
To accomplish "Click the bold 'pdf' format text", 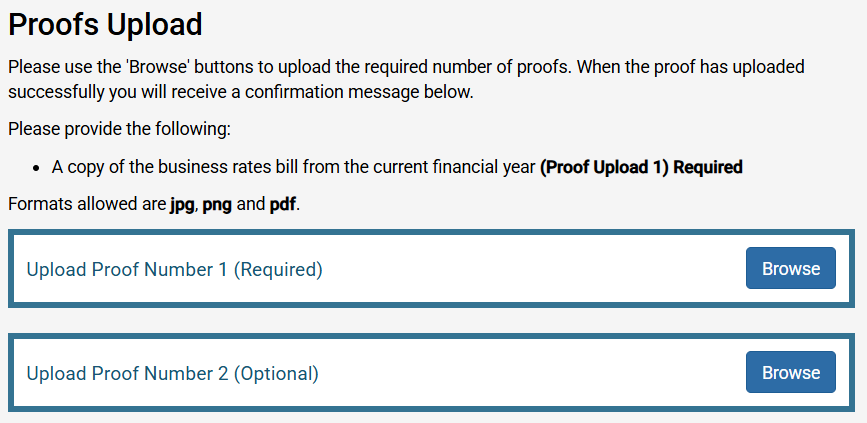I will (283, 204).
